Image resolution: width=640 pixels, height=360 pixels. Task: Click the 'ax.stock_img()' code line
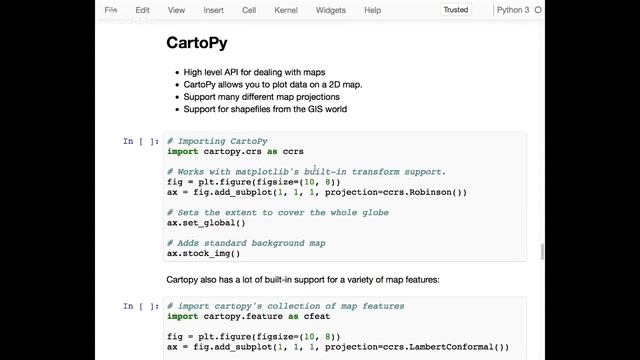tap(204, 253)
